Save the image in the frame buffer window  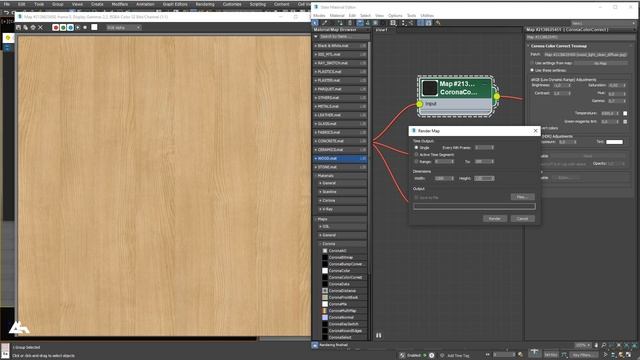tap(18, 27)
